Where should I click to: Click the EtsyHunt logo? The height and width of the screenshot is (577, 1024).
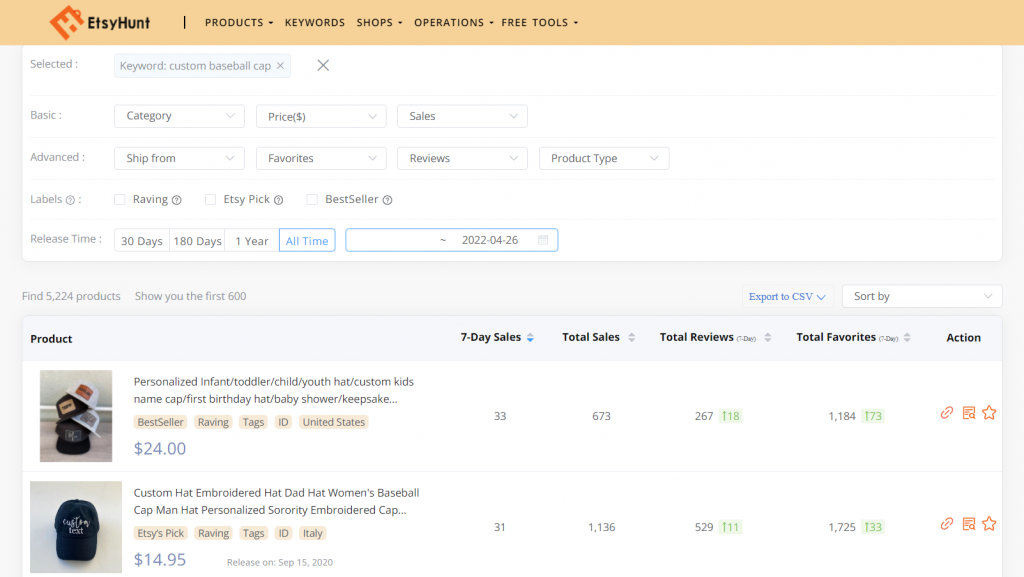[100, 22]
